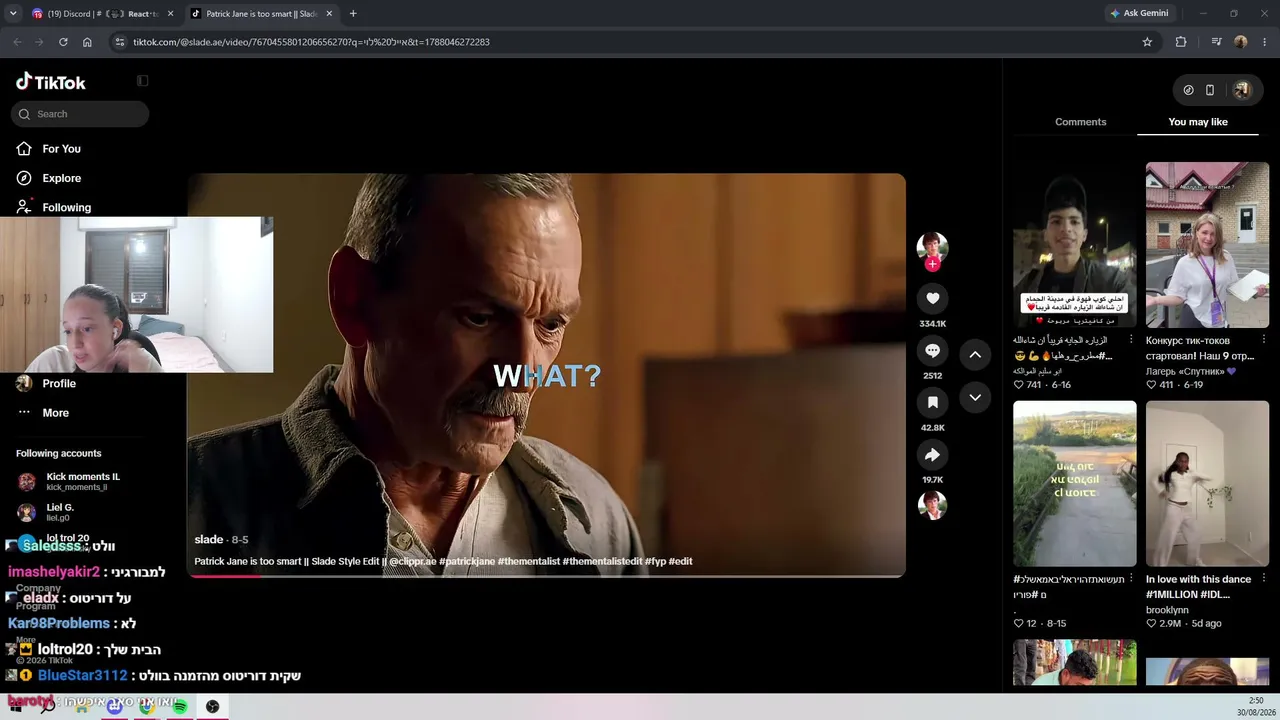The image size is (1280, 720).
Task: Close the Patrick Jane TikTok tab
Action: click(331, 14)
